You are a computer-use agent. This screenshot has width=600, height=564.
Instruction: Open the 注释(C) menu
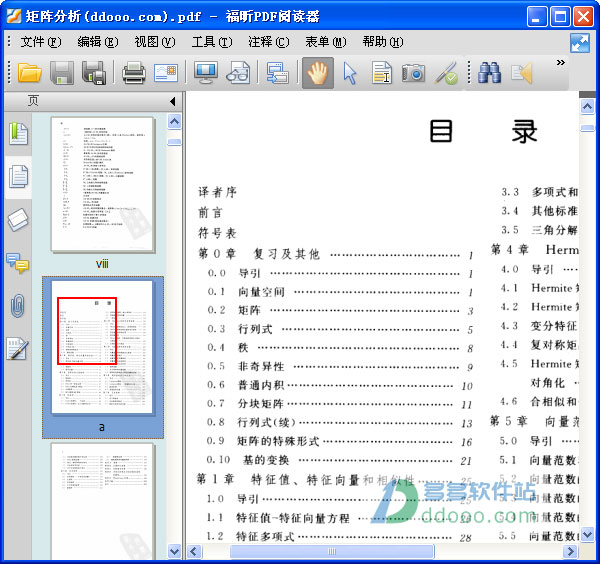(269, 42)
